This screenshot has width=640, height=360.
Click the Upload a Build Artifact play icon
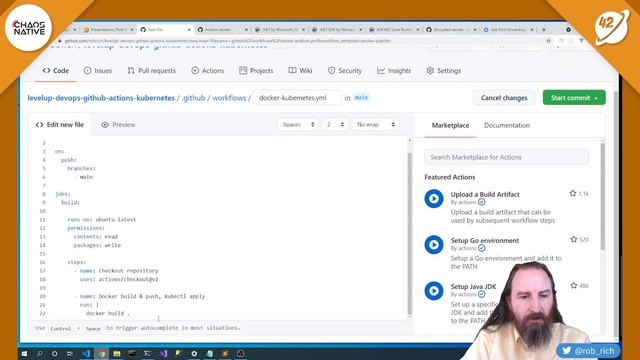tap(434, 199)
